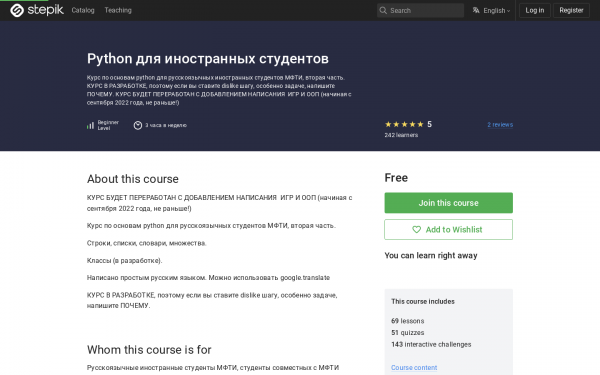
Task: Click the '143 interactive challenges' text
Action: point(431,344)
